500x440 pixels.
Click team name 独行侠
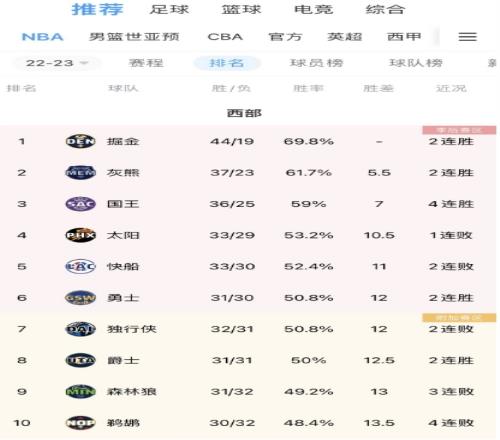132,329
